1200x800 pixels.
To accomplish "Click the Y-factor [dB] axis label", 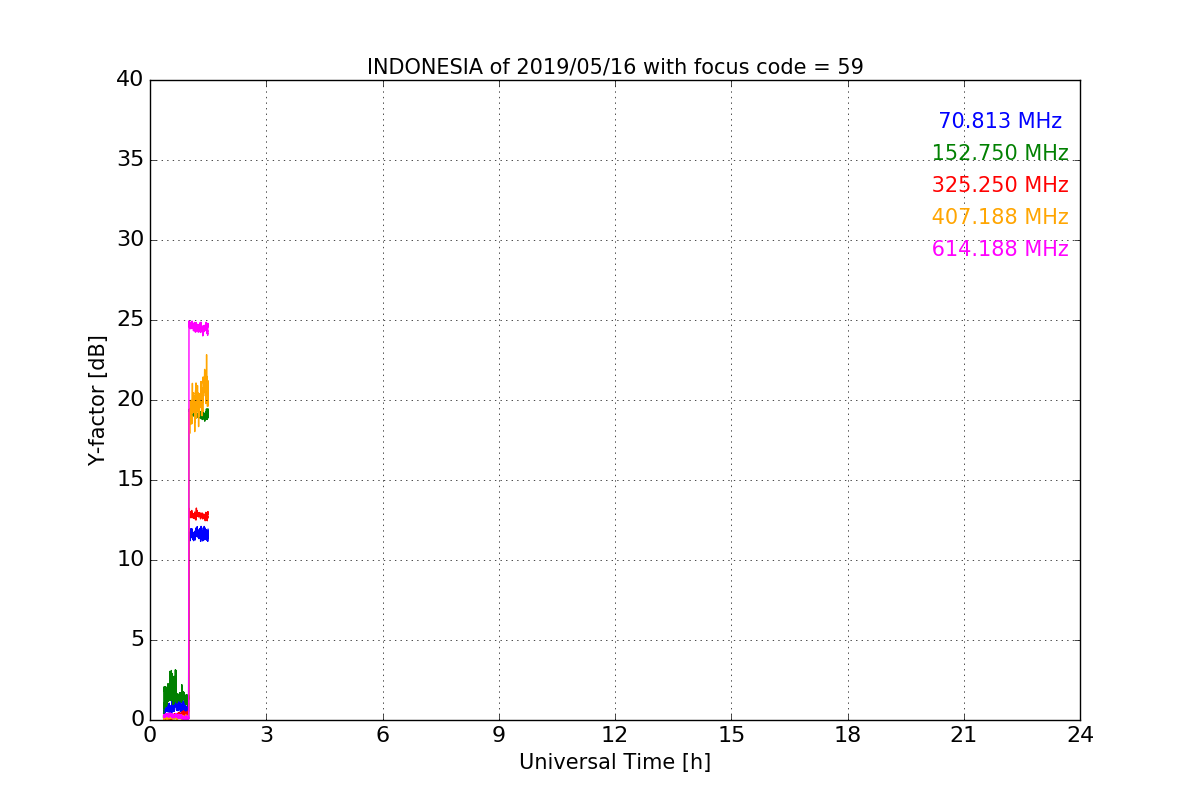I will (97, 400).
